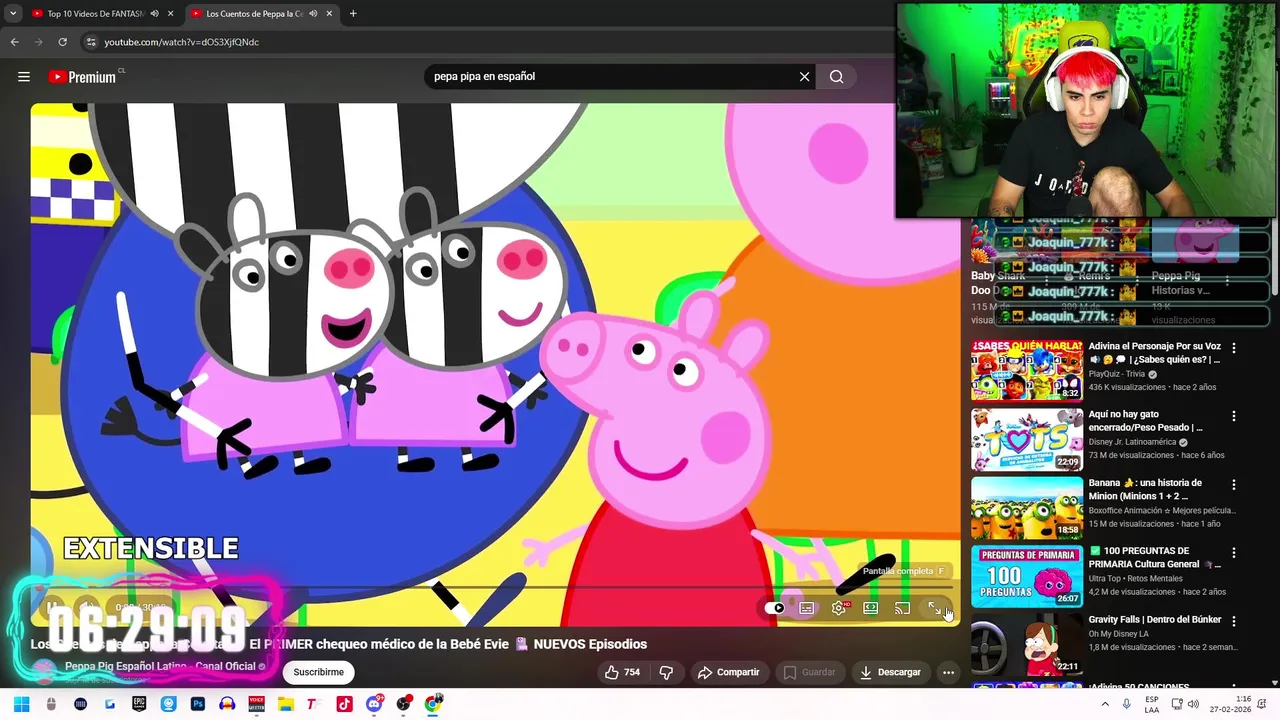The height and width of the screenshot is (720, 1280).
Task: Open the site information icon in the address bar
Action: tap(91, 42)
